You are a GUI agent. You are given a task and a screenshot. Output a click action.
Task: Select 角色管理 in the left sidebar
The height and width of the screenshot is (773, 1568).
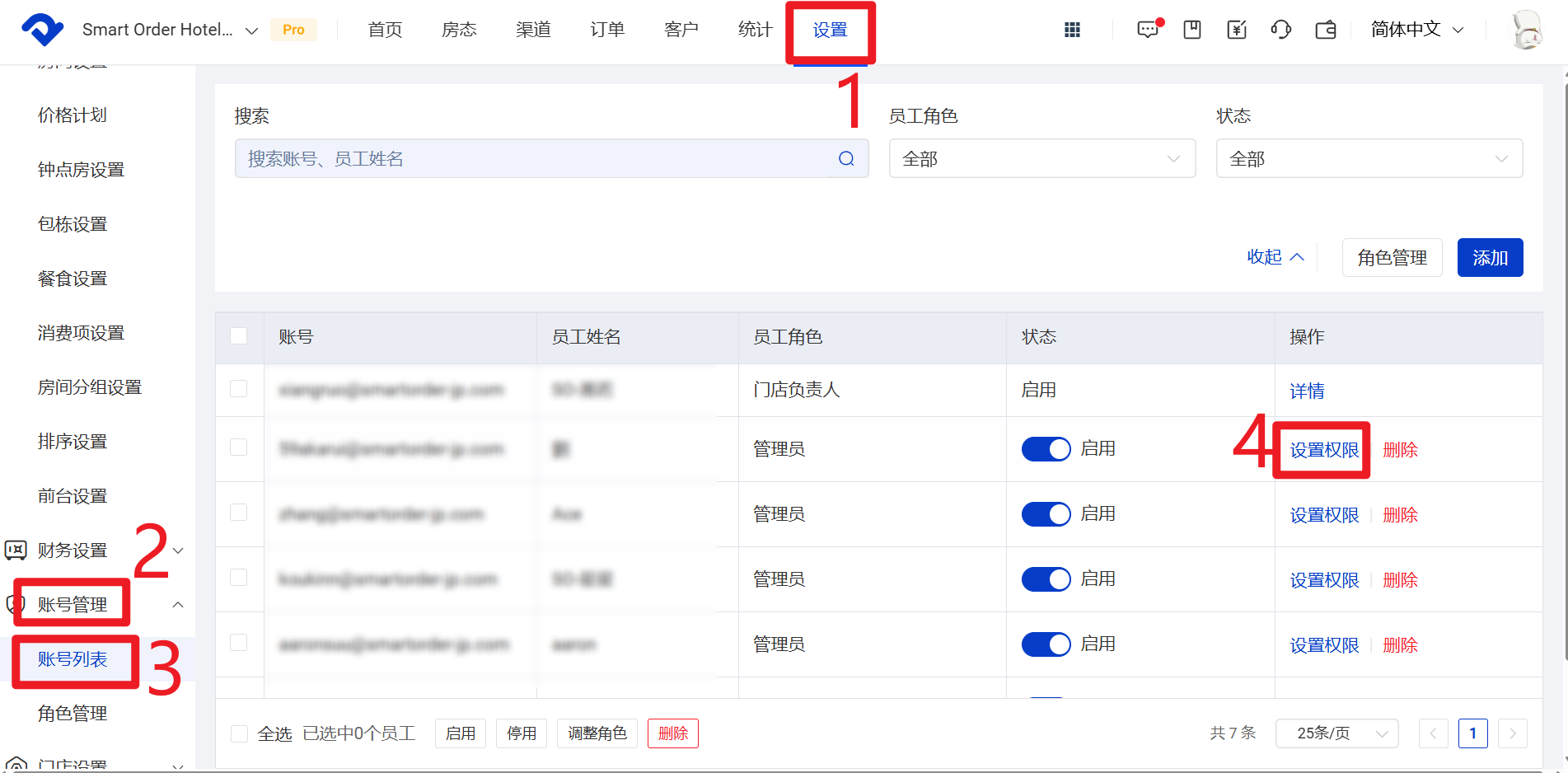[73, 714]
